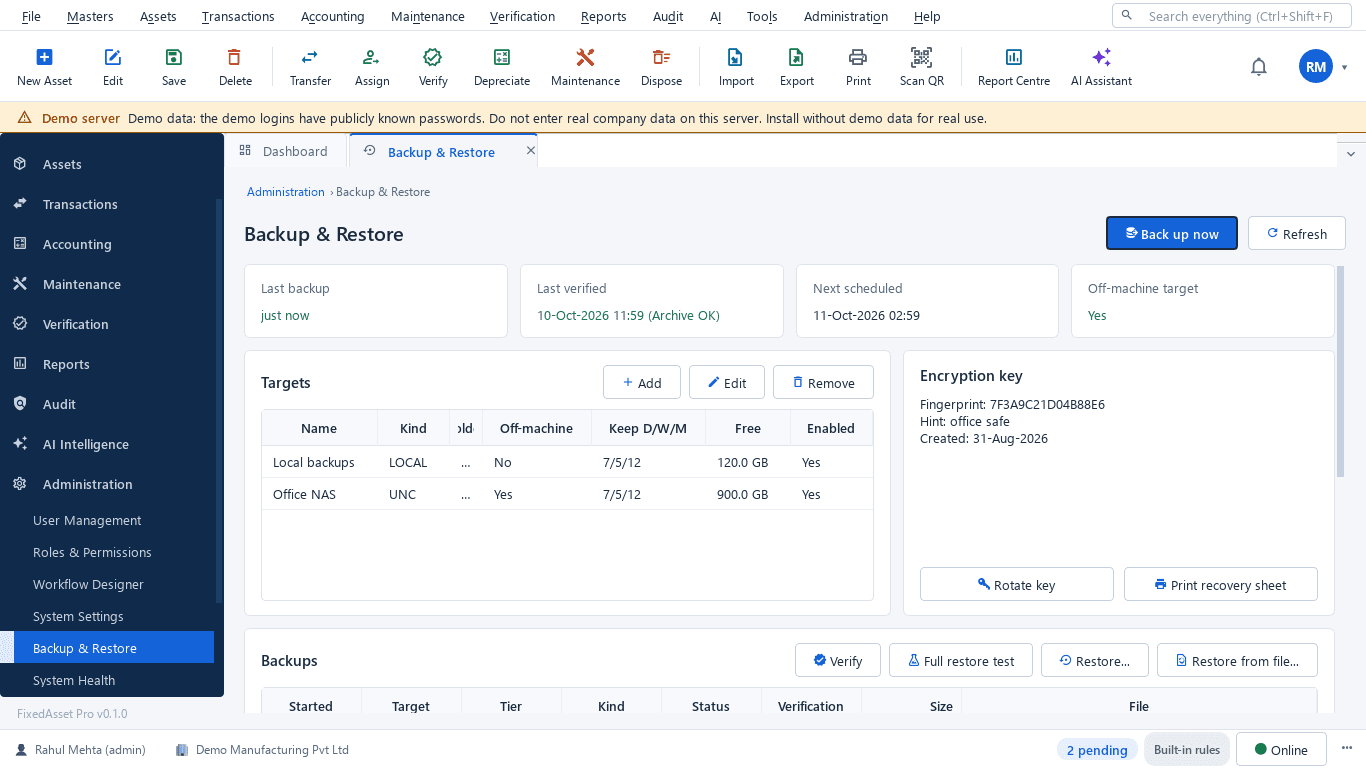Open the Assign tool
The width and height of the screenshot is (1366, 768).
pos(372,67)
